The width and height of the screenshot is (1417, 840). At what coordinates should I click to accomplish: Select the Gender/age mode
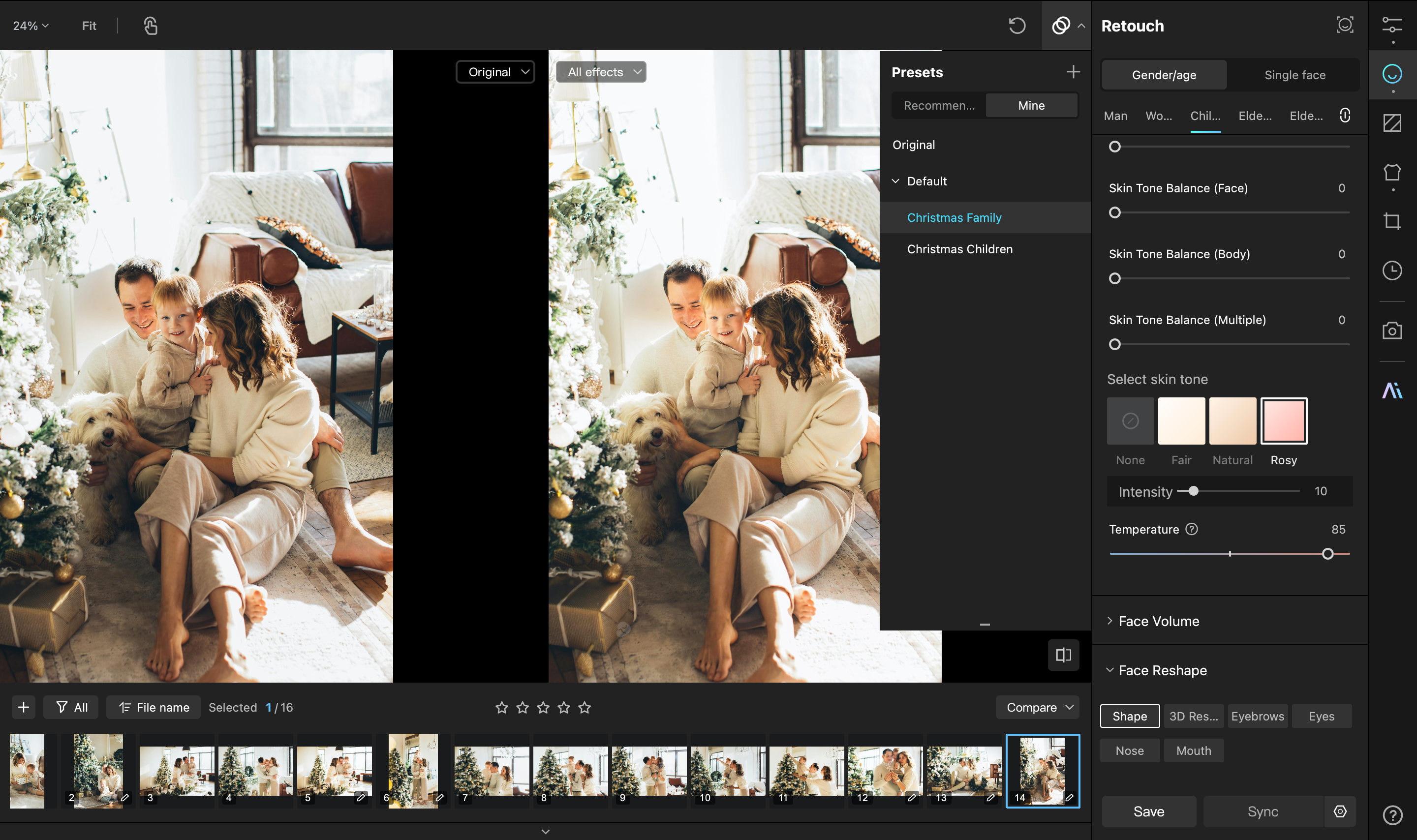tap(1164, 75)
